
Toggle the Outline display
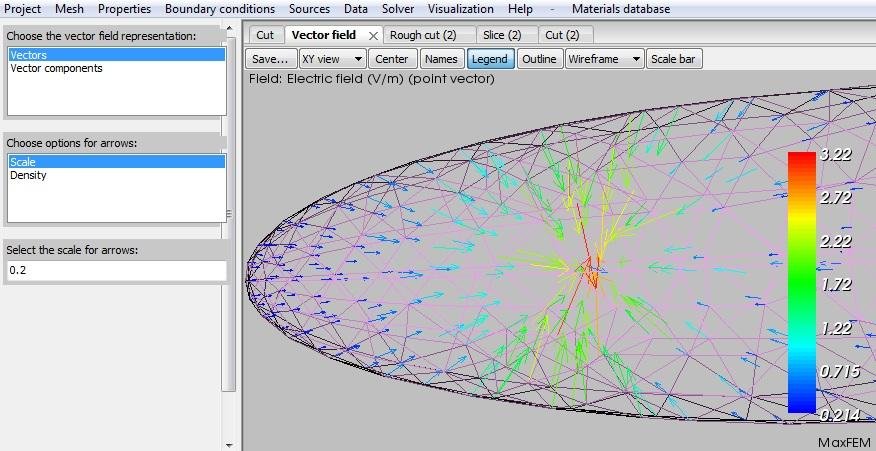click(539, 59)
